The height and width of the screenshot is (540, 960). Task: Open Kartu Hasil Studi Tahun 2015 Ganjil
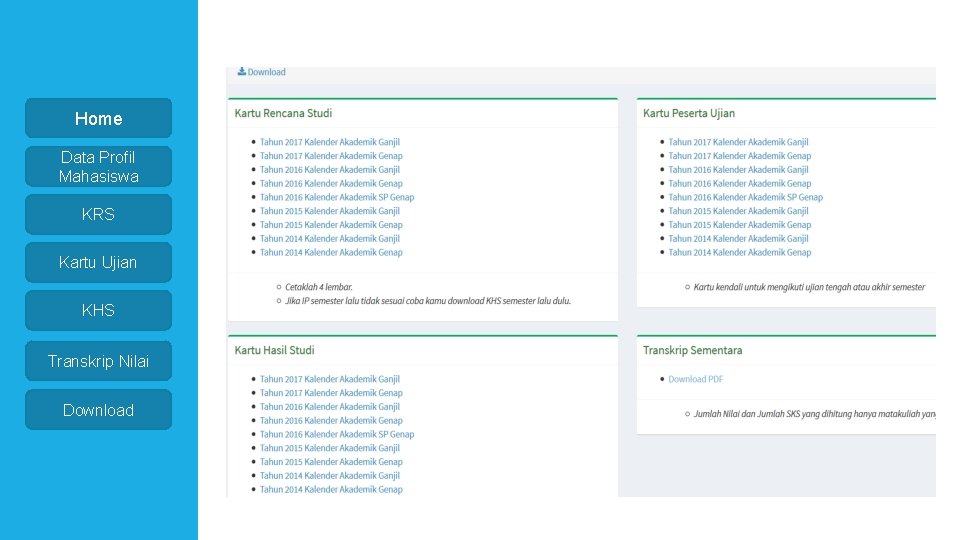(x=329, y=448)
